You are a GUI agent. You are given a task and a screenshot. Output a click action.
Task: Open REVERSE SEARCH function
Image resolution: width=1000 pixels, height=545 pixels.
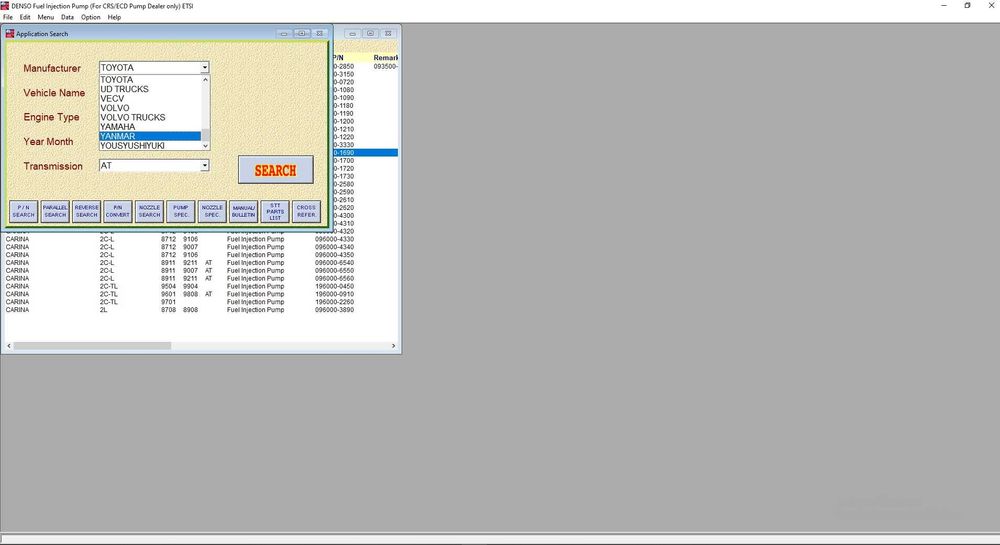click(x=86, y=212)
